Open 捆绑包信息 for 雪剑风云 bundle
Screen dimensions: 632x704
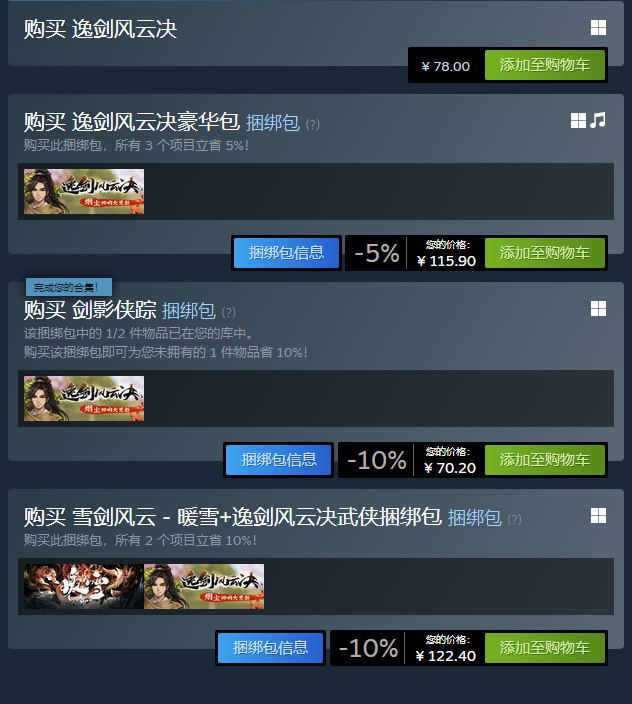[271, 648]
